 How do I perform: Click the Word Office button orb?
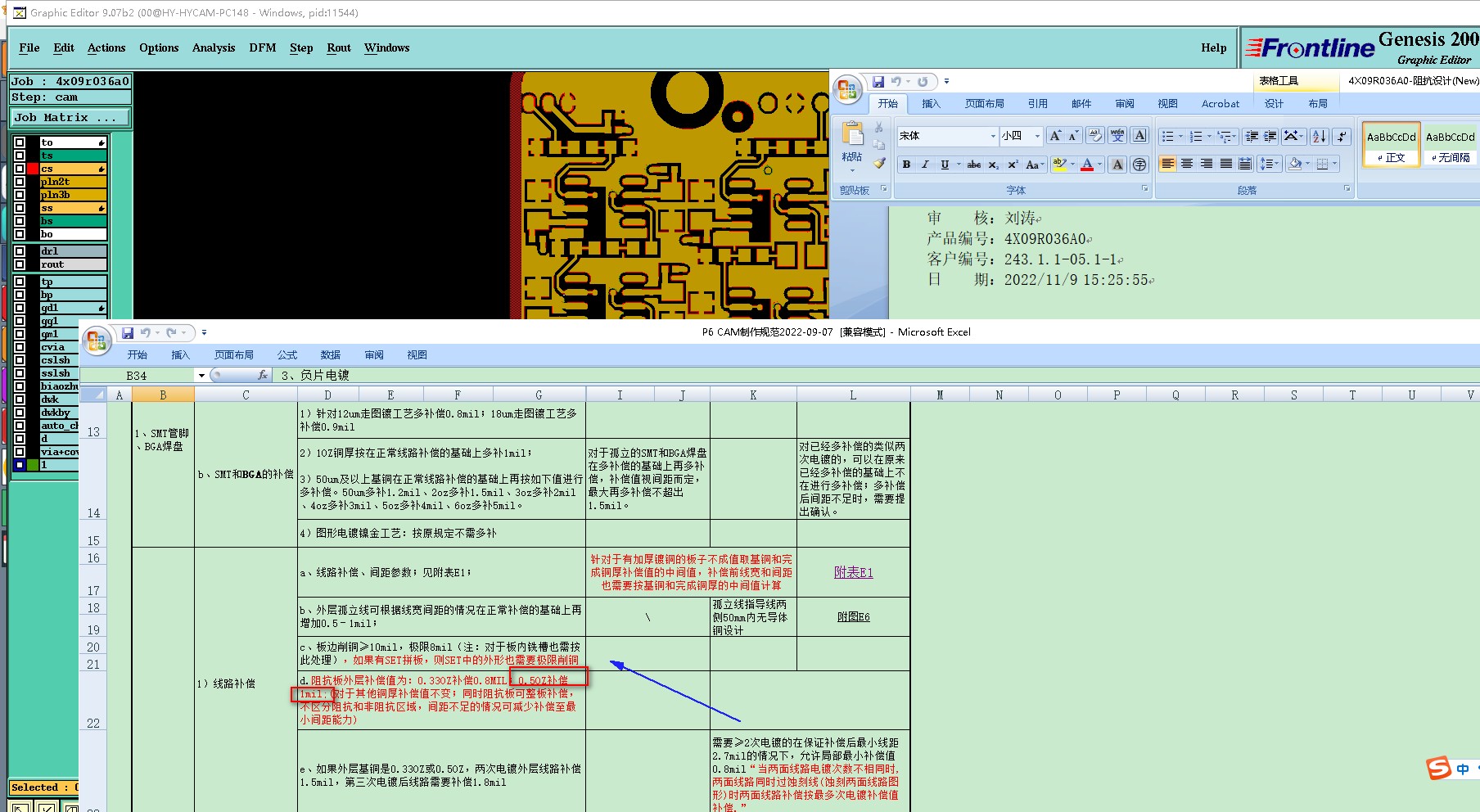point(848,89)
